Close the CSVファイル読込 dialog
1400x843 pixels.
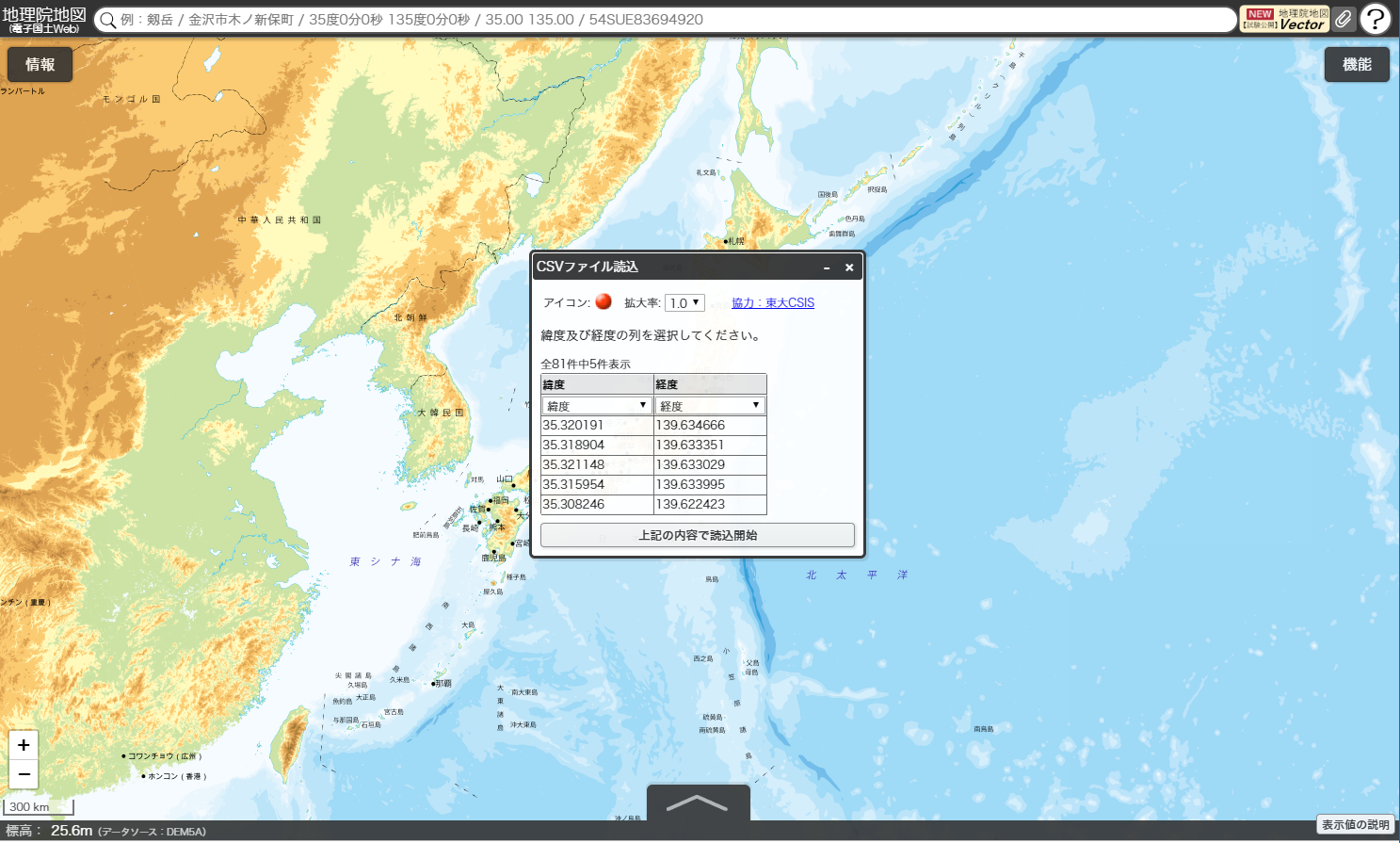tap(849, 267)
